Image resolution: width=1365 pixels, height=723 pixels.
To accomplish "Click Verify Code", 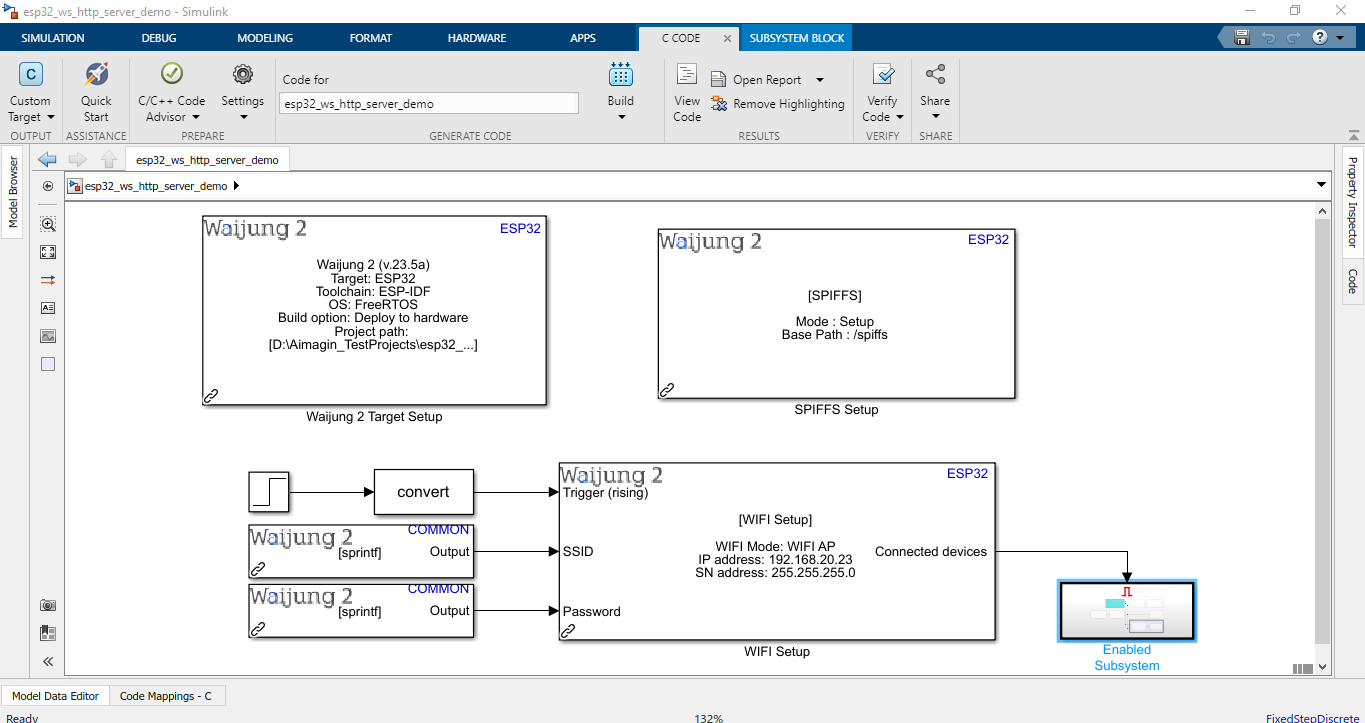I will (882, 92).
